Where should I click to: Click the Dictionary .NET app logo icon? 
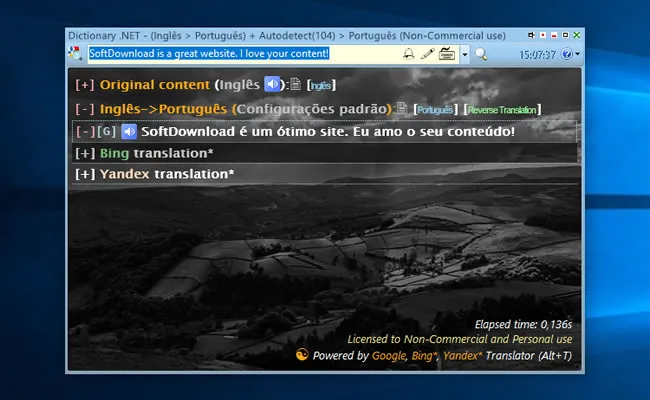point(75,53)
